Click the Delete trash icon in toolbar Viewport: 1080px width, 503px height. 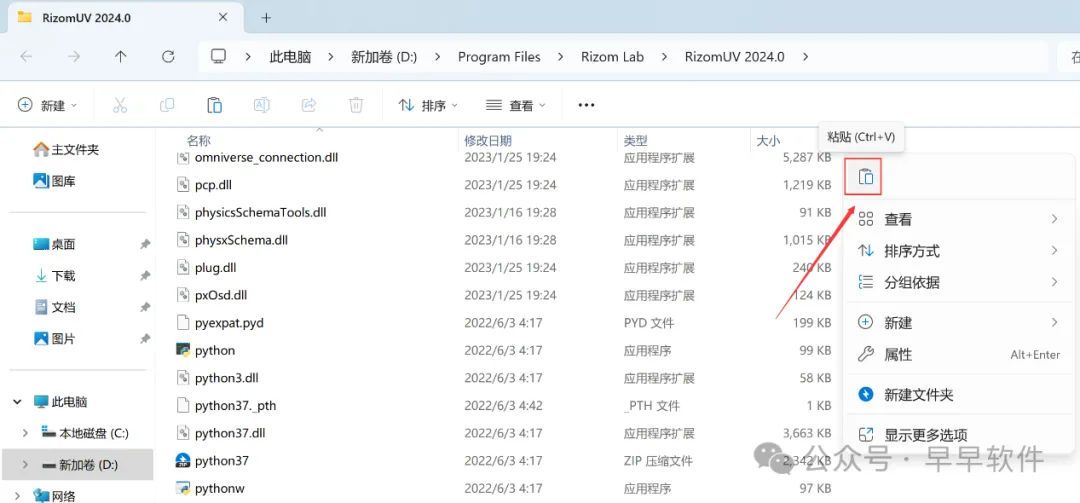(x=355, y=105)
